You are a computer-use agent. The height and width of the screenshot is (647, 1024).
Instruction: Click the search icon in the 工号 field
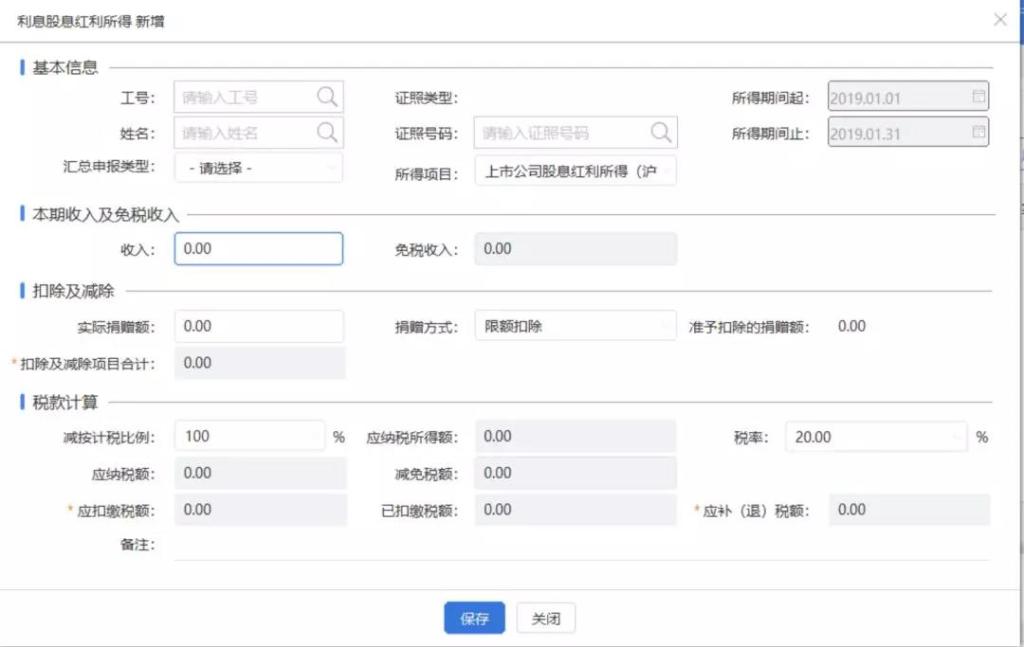pyautogui.click(x=327, y=97)
